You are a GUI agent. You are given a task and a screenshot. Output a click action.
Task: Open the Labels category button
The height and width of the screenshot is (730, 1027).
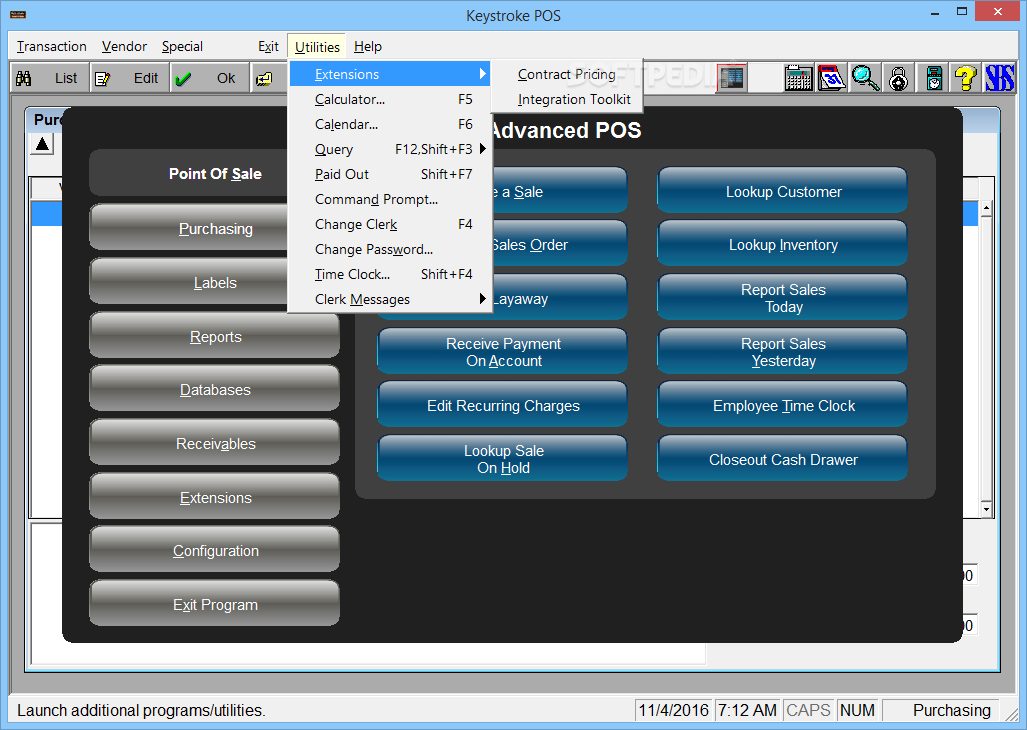[190, 283]
